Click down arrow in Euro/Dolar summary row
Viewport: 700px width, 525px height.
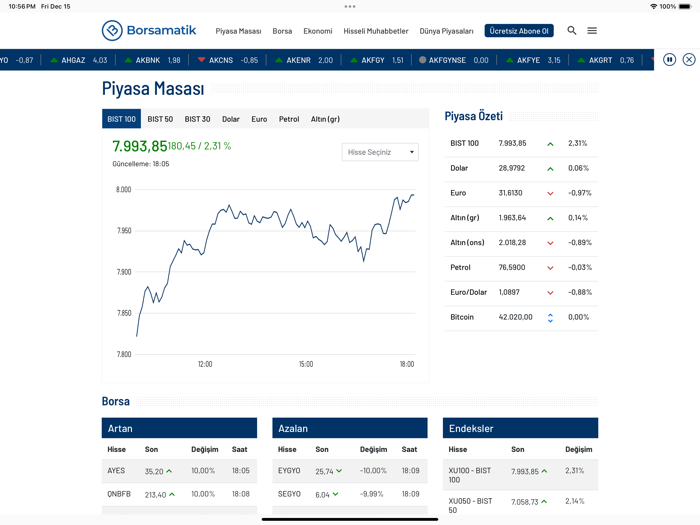tap(550, 293)
